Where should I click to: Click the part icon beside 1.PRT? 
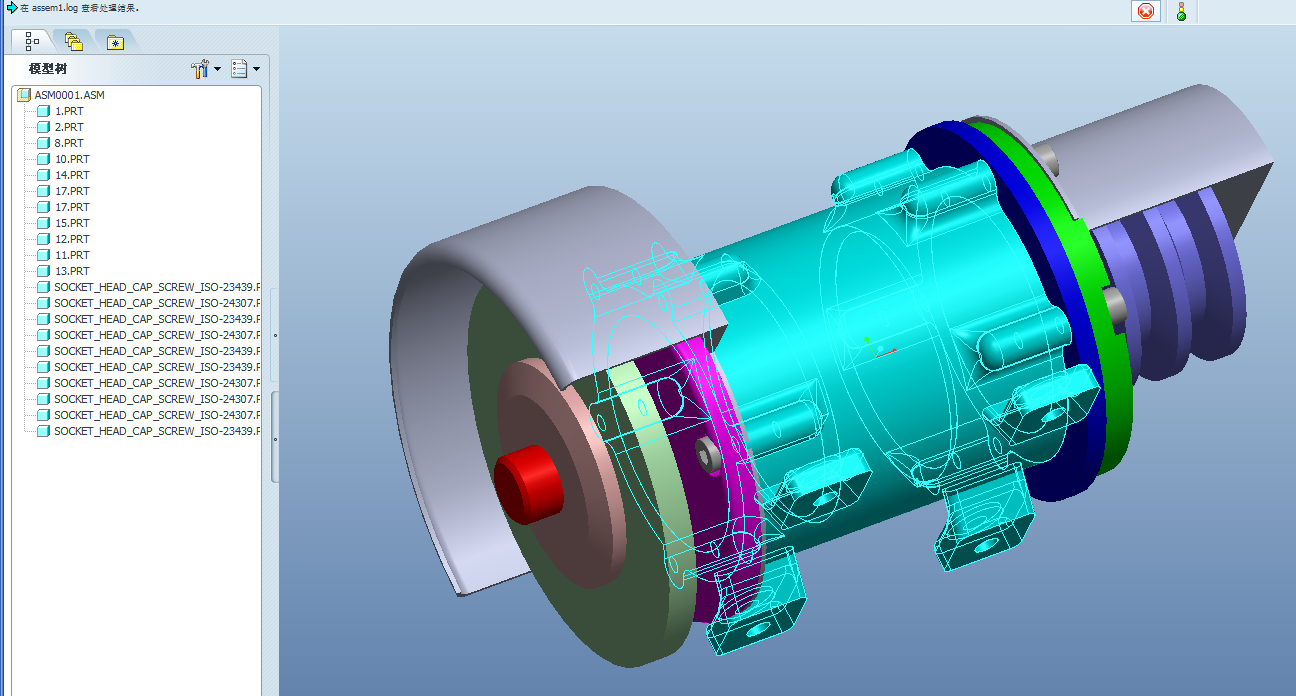click(x=43, y=111)
